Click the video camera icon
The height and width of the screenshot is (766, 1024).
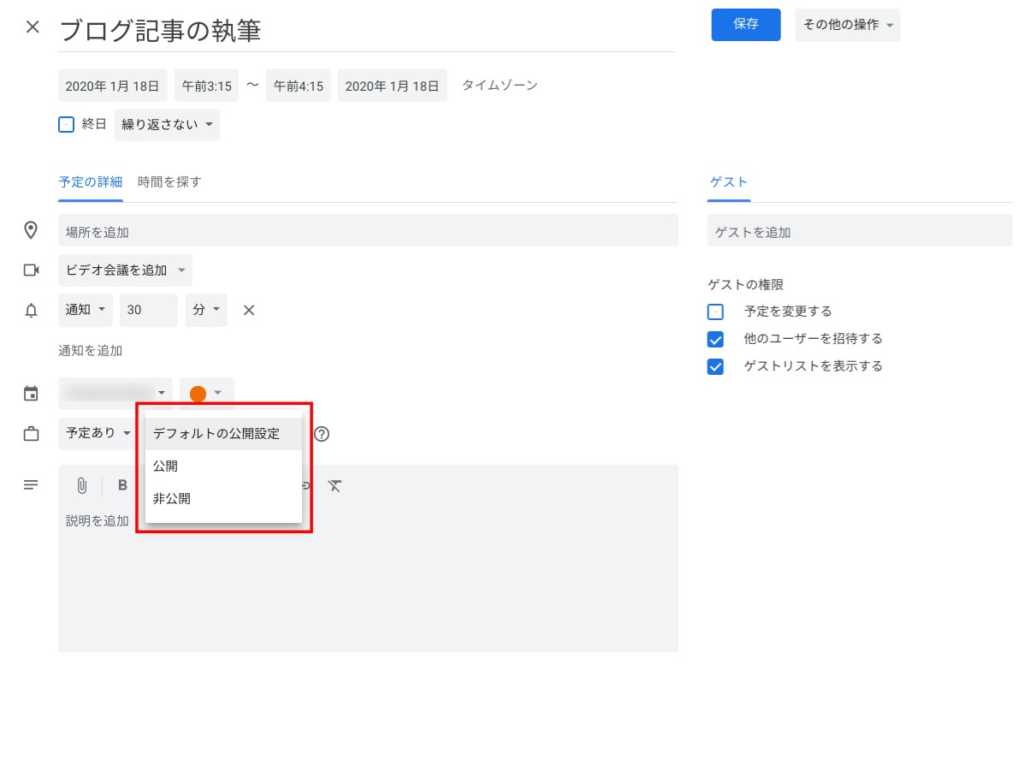click(31, 270)
